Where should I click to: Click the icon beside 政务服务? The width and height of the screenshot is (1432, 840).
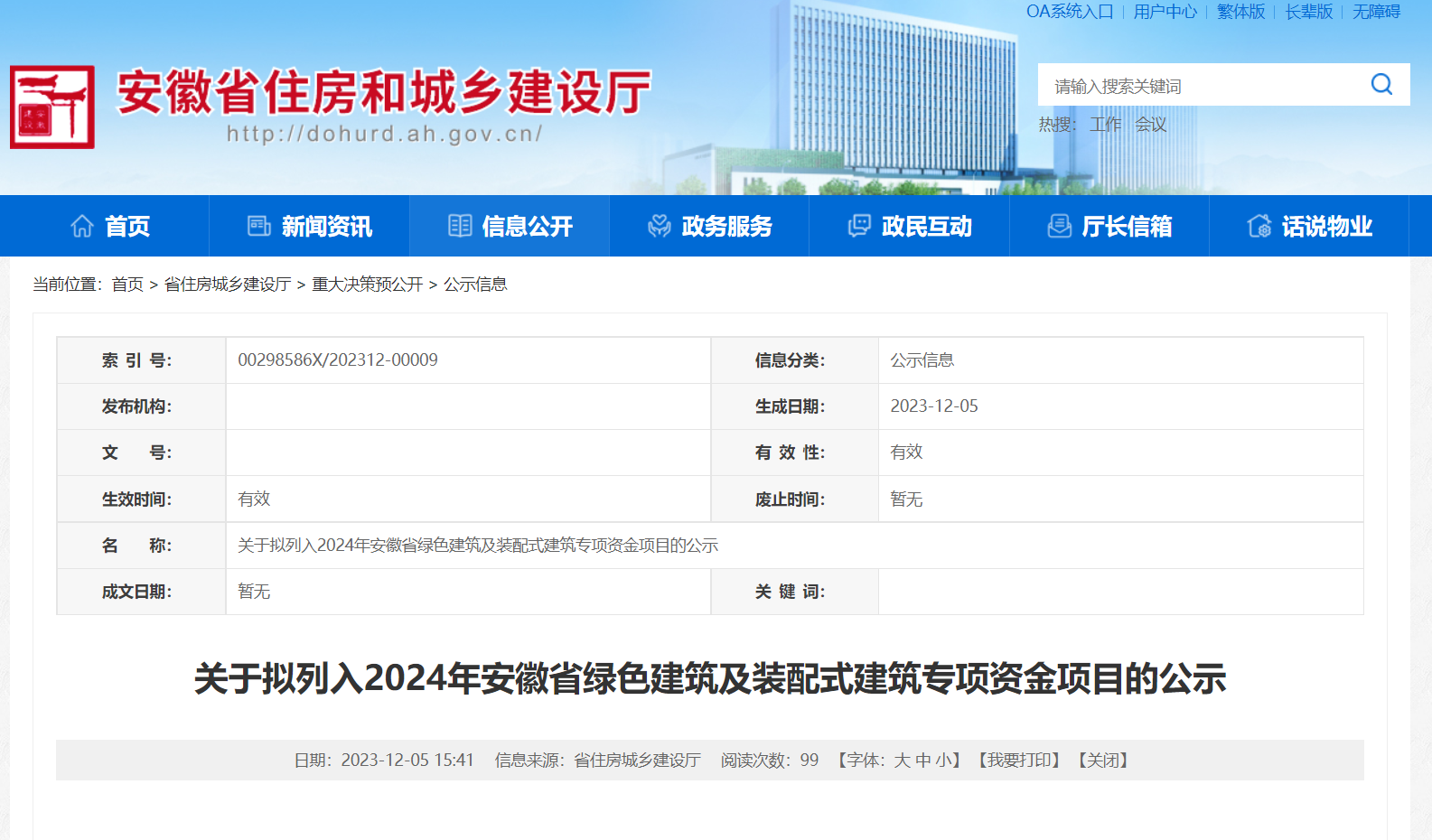[x=660, y=226]
